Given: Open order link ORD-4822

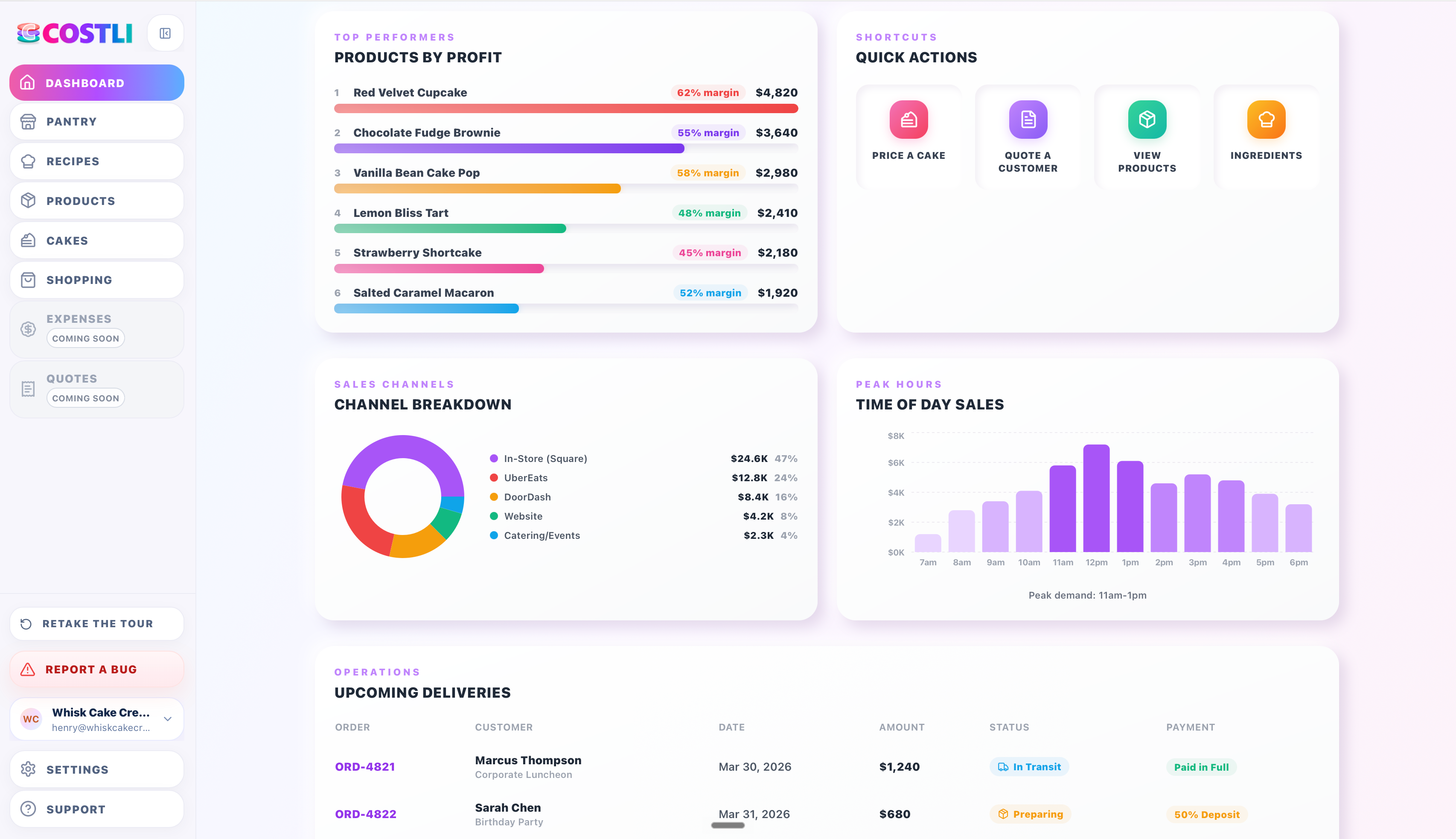Looking at the screenshot, I should [x=366, y=814].
